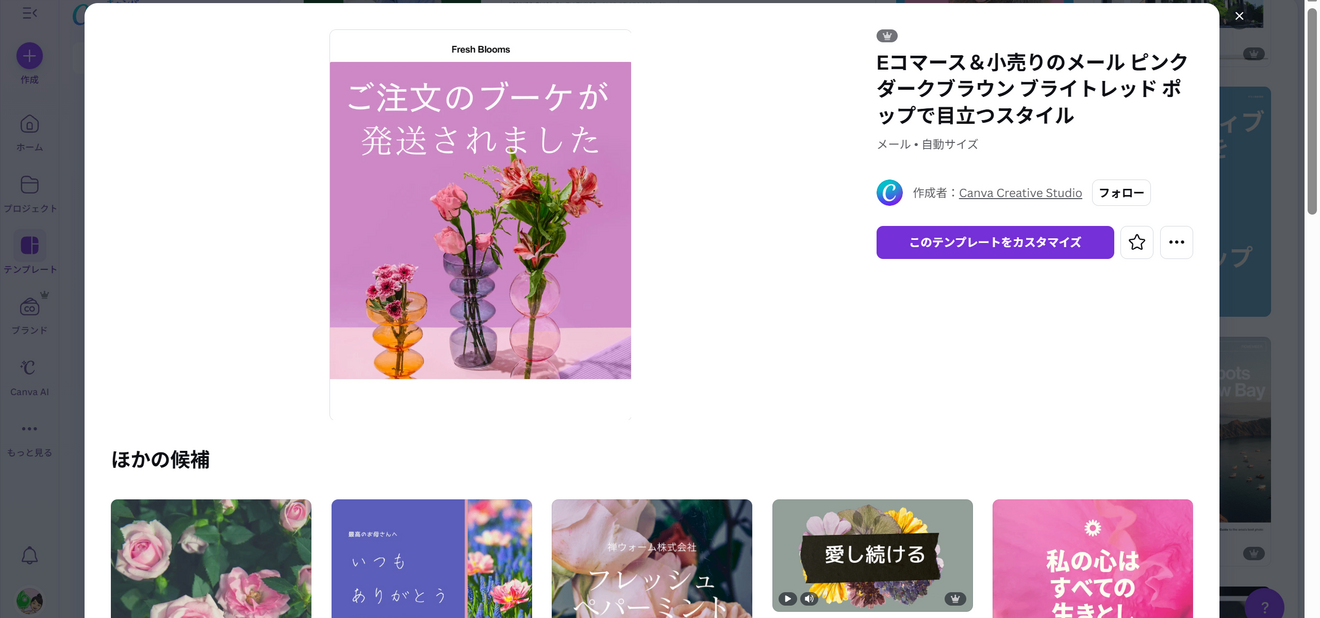Unmute audio on the 愛し続ける thumbnail

809,597
